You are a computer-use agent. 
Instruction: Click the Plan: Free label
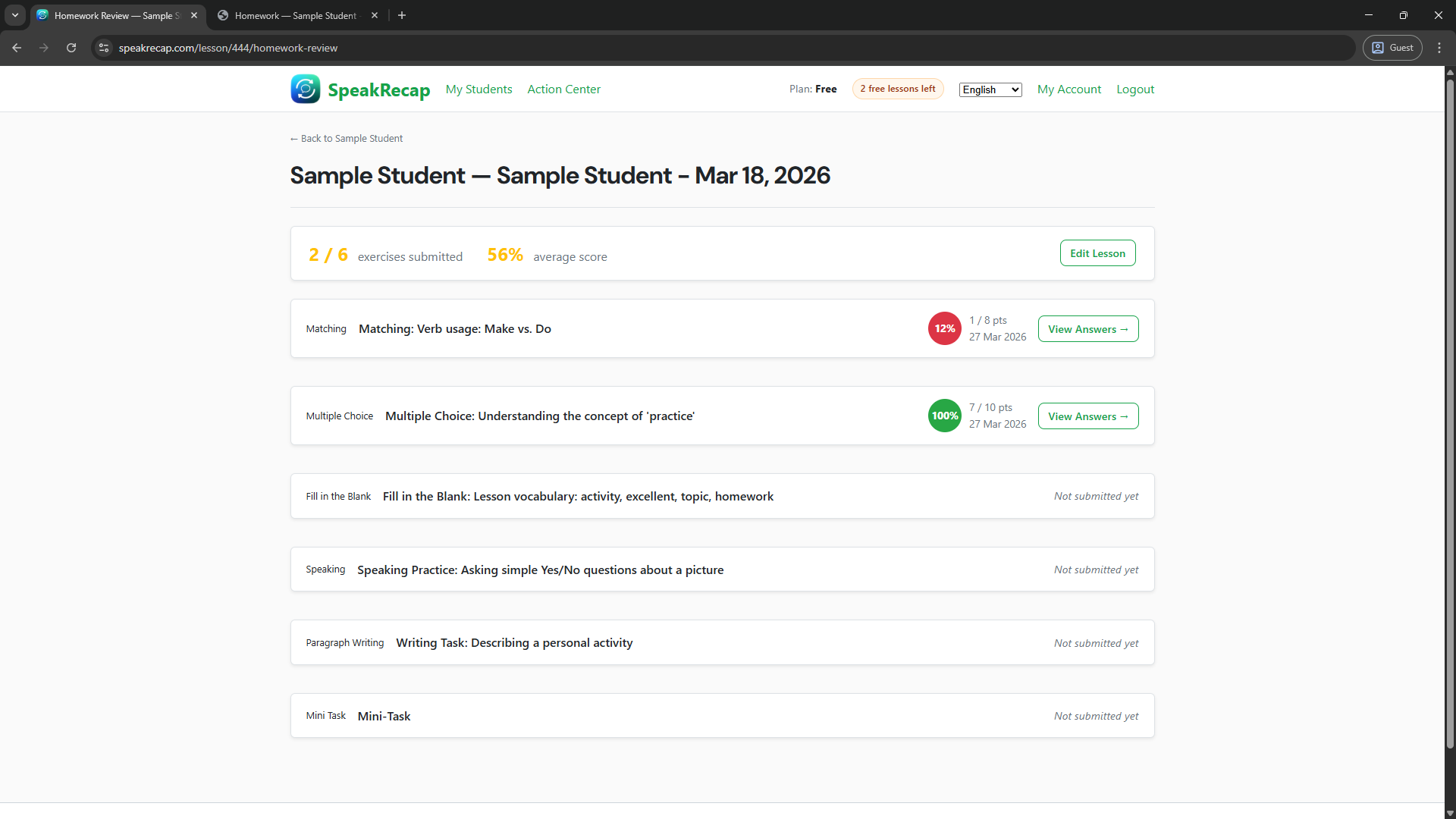tap(813, 89)
